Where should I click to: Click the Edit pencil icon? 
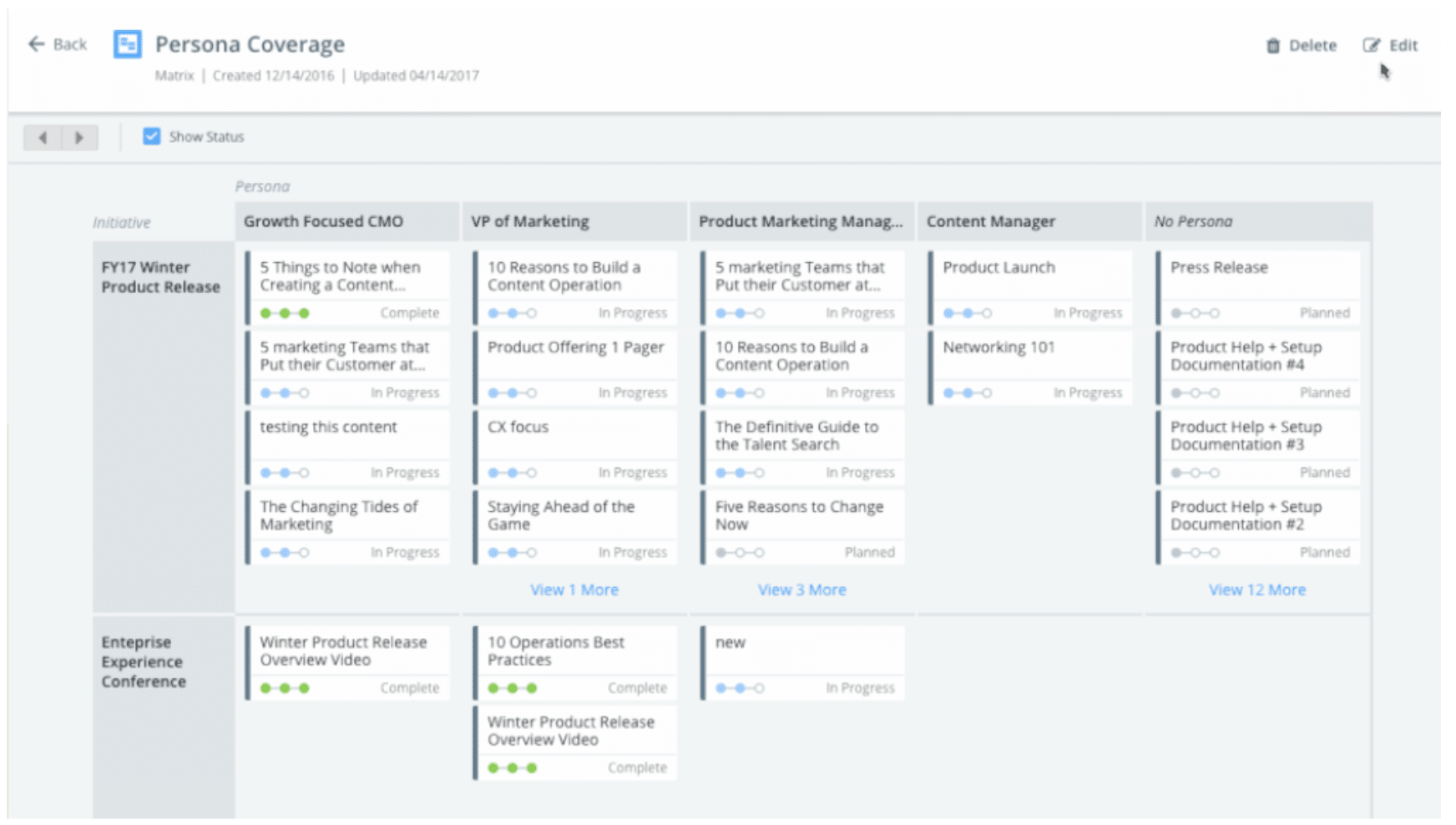1371,46
